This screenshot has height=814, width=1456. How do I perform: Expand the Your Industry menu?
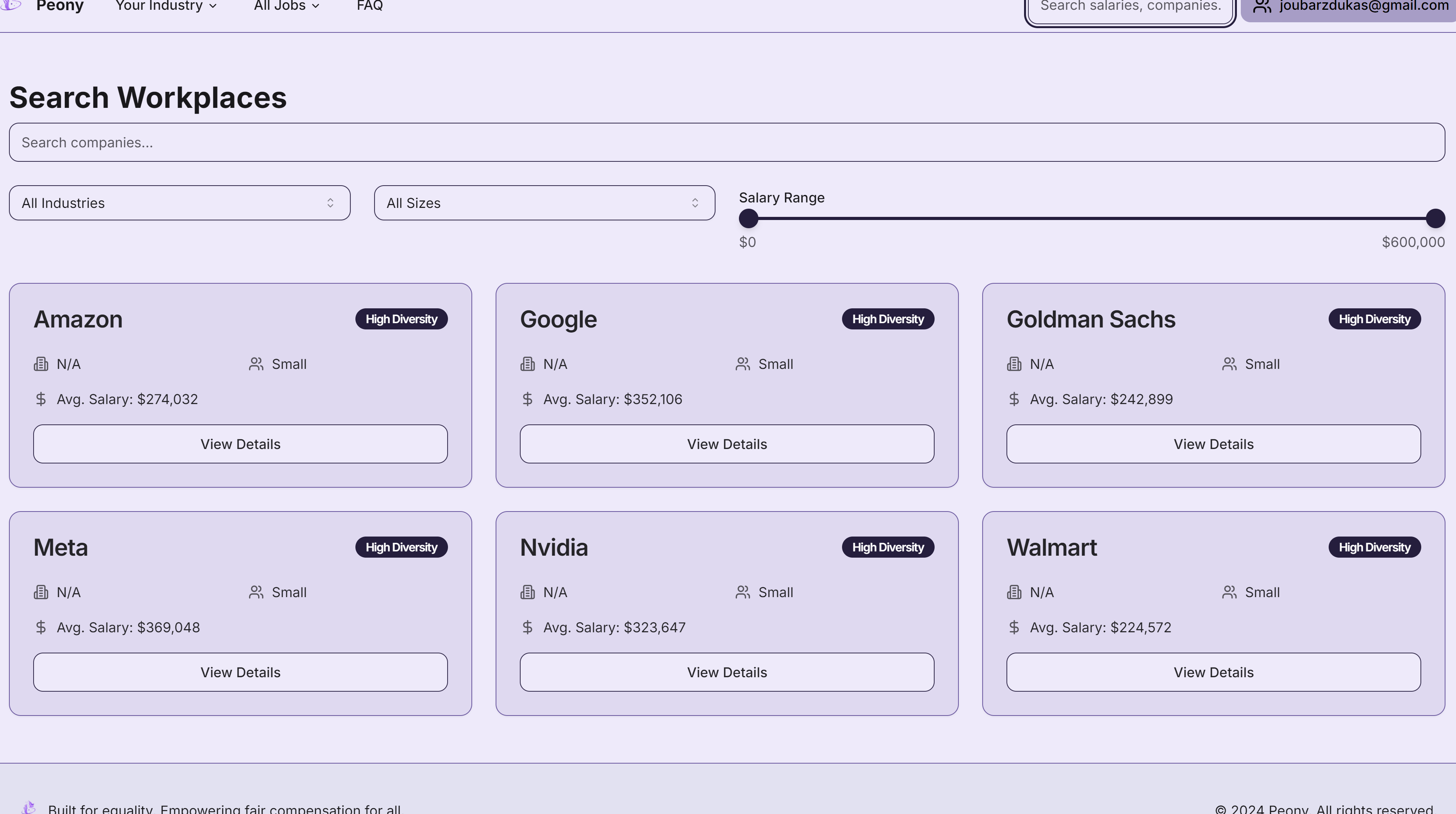tap(166, 6)
